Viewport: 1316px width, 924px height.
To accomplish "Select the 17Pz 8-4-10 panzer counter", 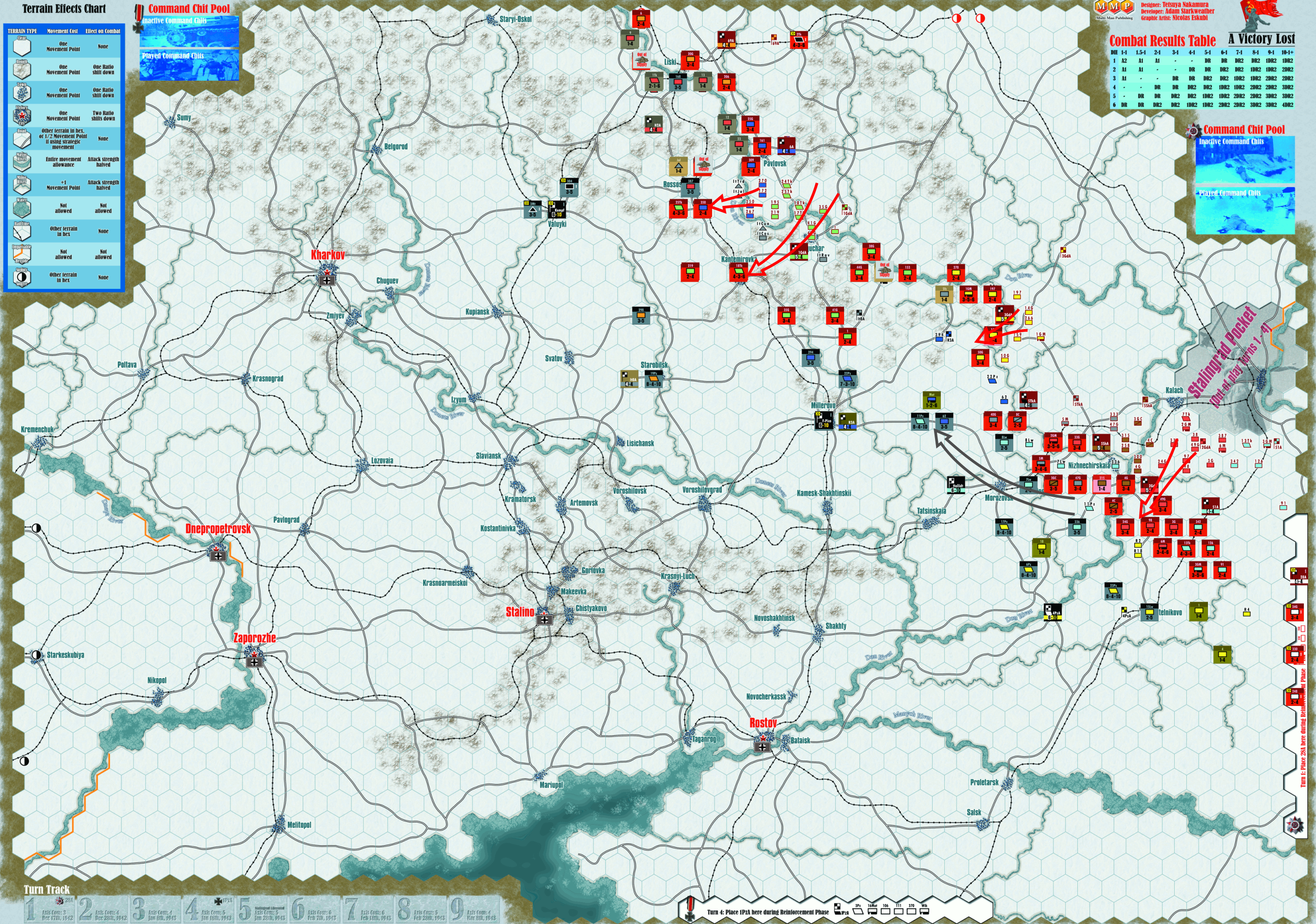I will (x=1004, y=528).
